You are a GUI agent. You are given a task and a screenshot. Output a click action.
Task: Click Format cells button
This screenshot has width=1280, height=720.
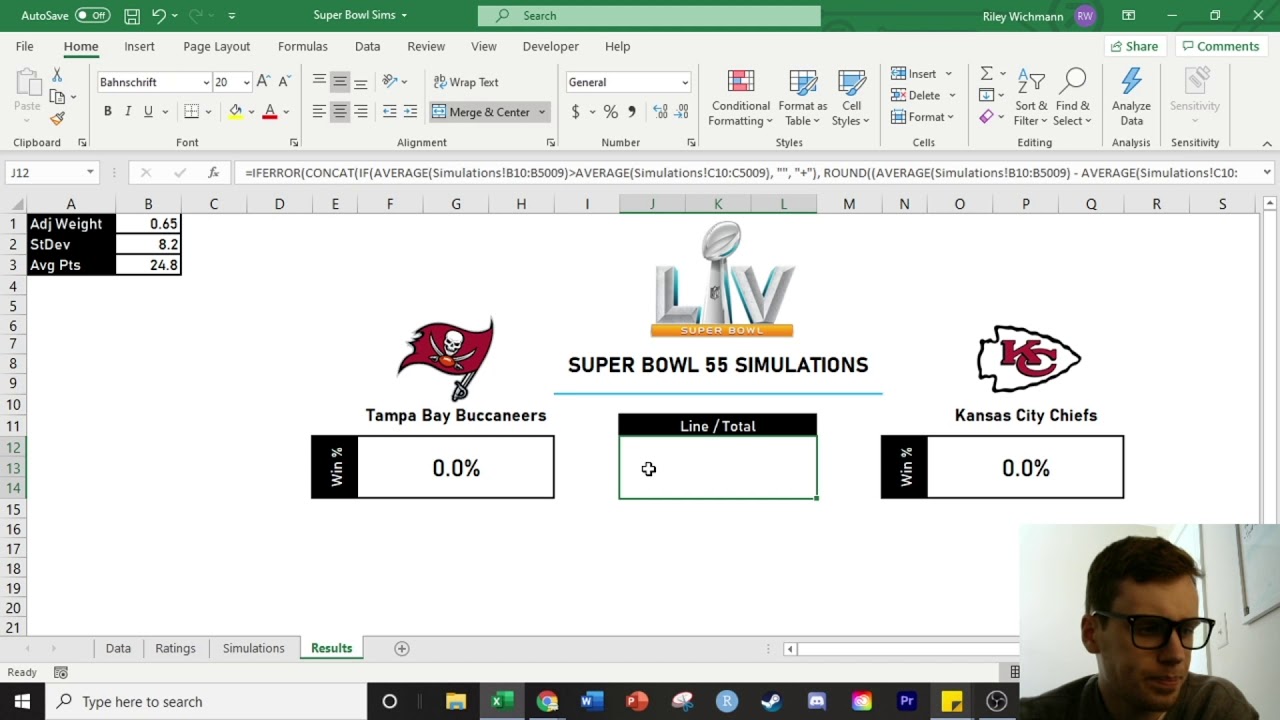(917, 117)
